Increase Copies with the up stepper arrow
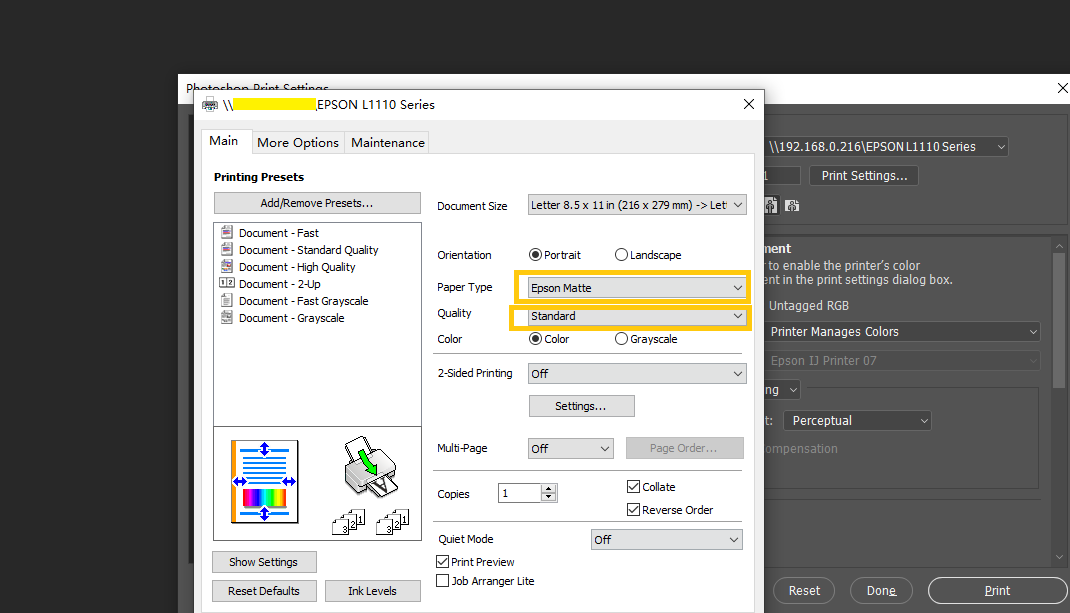Image resolution: width=1070 pixels, height=613 pixels. pyautogui.click(x=549, y=489)
